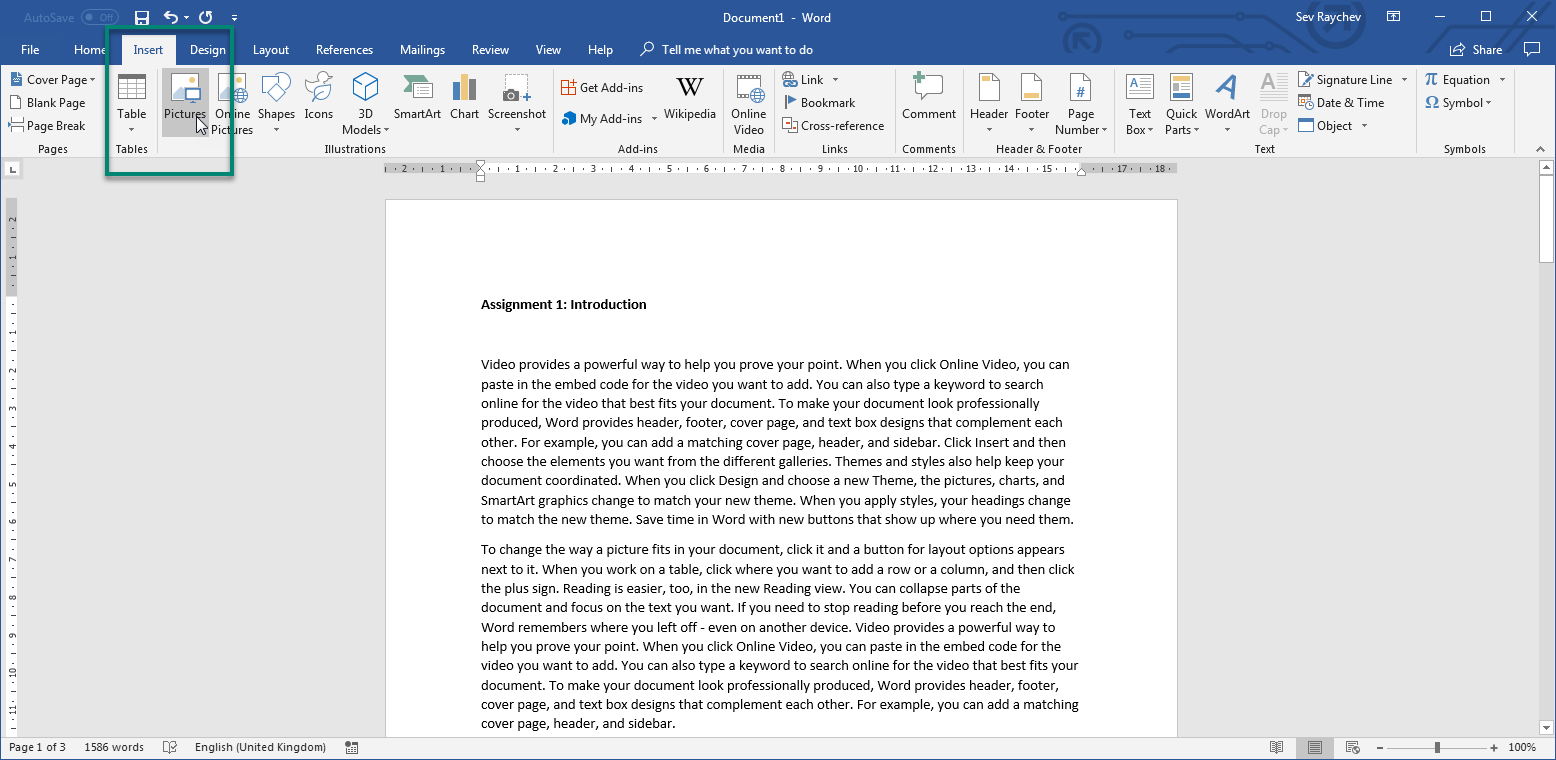
Task: Toggle AutoSave switch
Action: pos(99,18)
